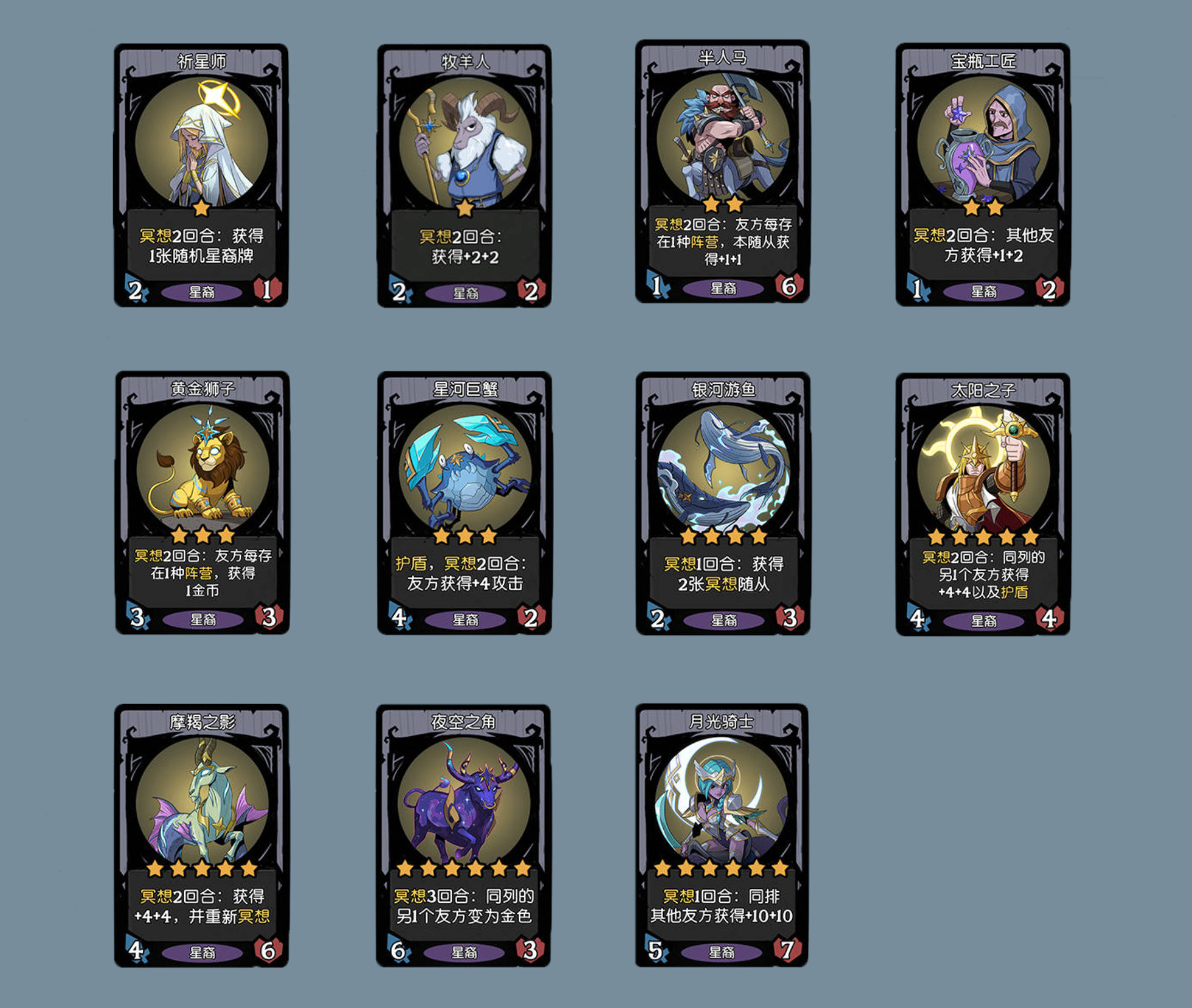Click the 太阳之子 ability description
This screenshot has width=1192, height=1008.
pos(983,574)
